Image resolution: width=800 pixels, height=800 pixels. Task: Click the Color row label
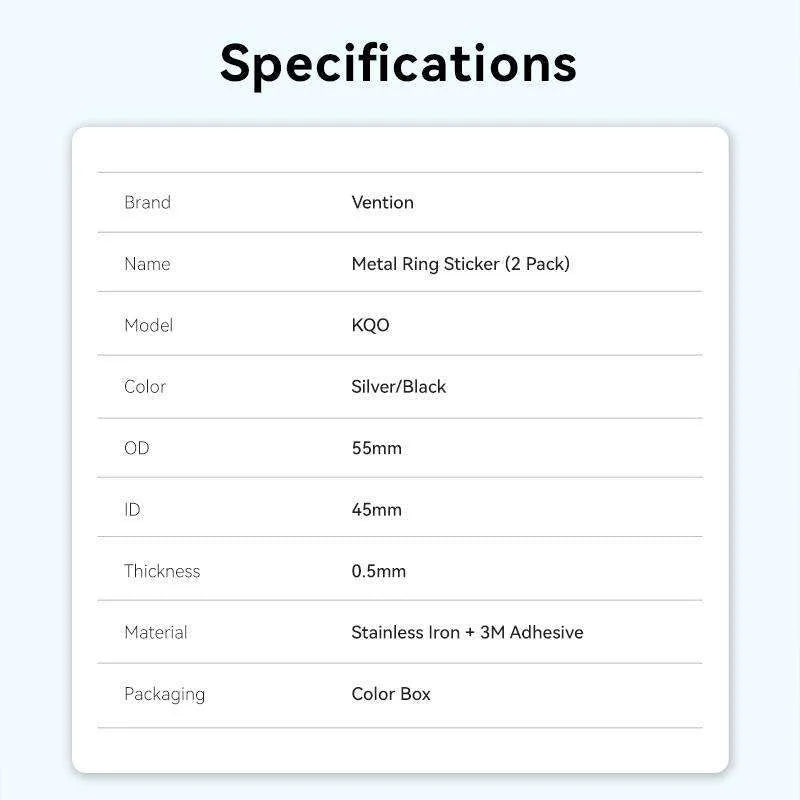pos(145,386)
